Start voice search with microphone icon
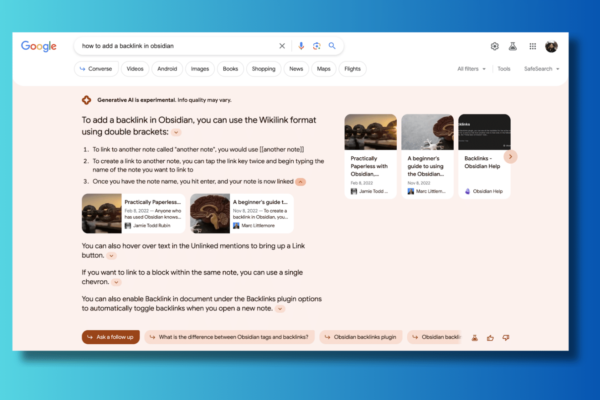The image size is (600, 400). click(301, 46)
